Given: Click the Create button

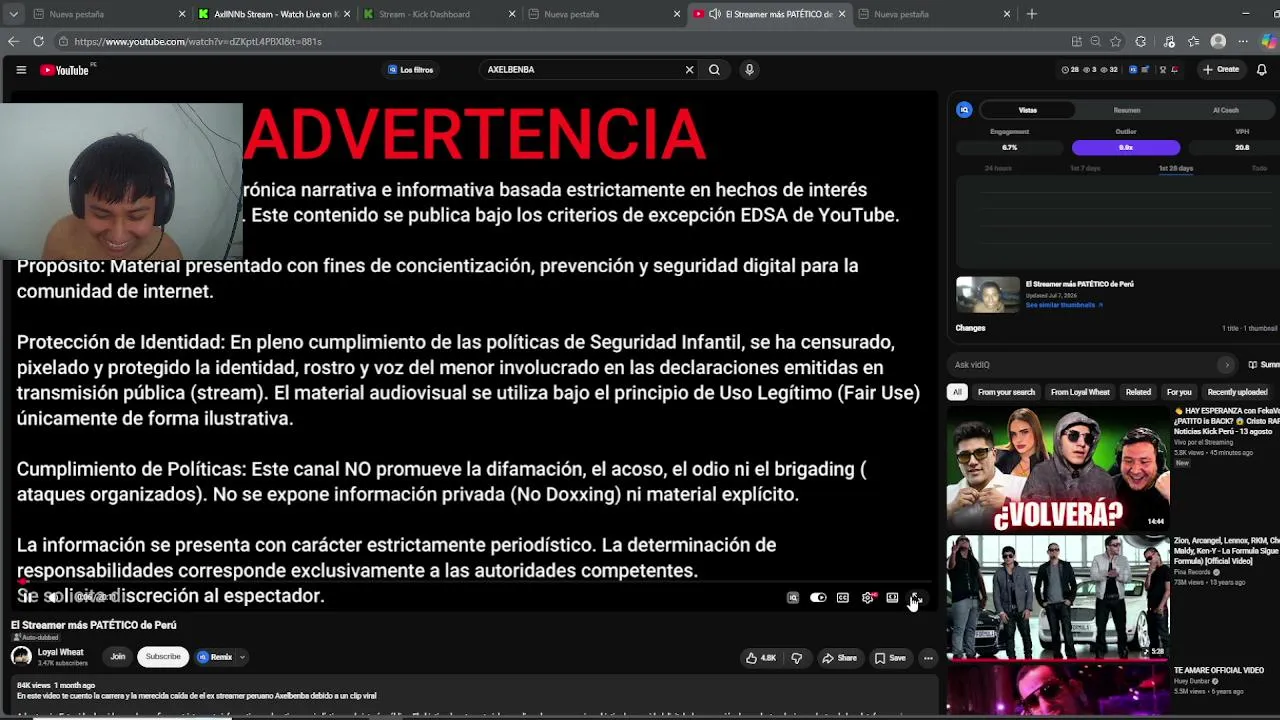Looking at the screenshot, I should pyautogui.click(x=1221, y=70).
